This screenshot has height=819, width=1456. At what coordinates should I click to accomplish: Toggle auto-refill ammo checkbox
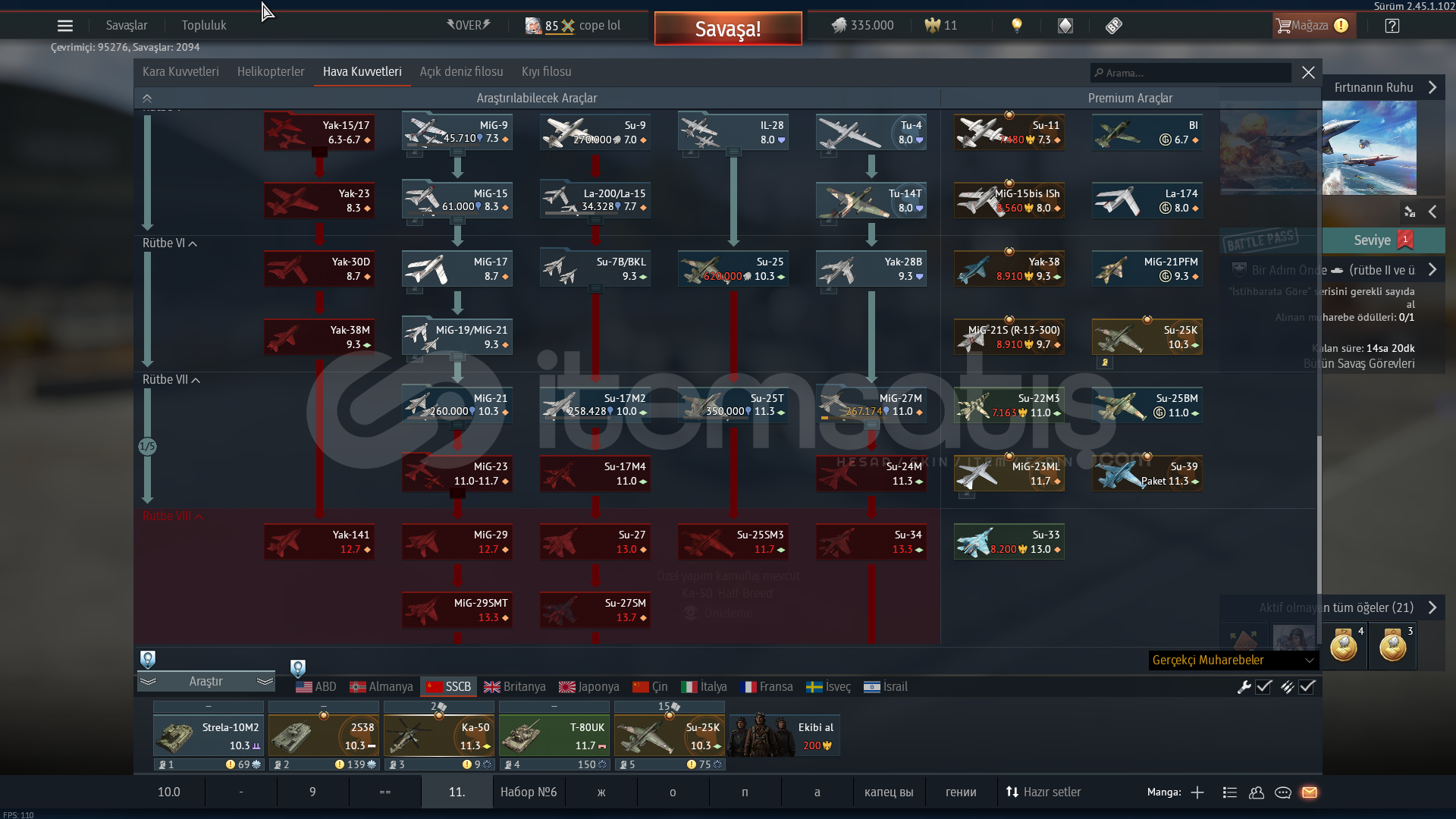(x=1307, y=687)
